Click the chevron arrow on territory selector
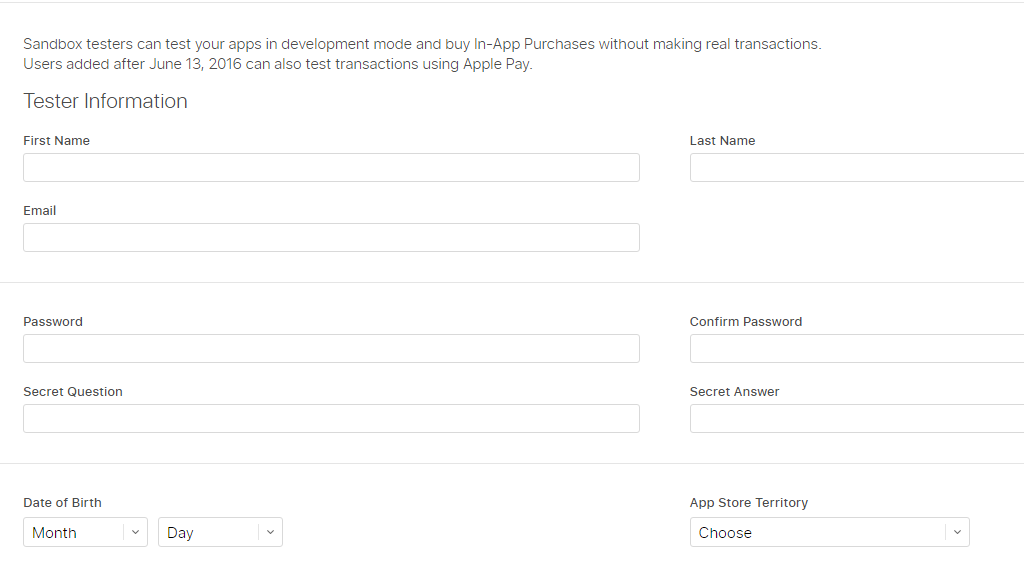 pos(957,532)
